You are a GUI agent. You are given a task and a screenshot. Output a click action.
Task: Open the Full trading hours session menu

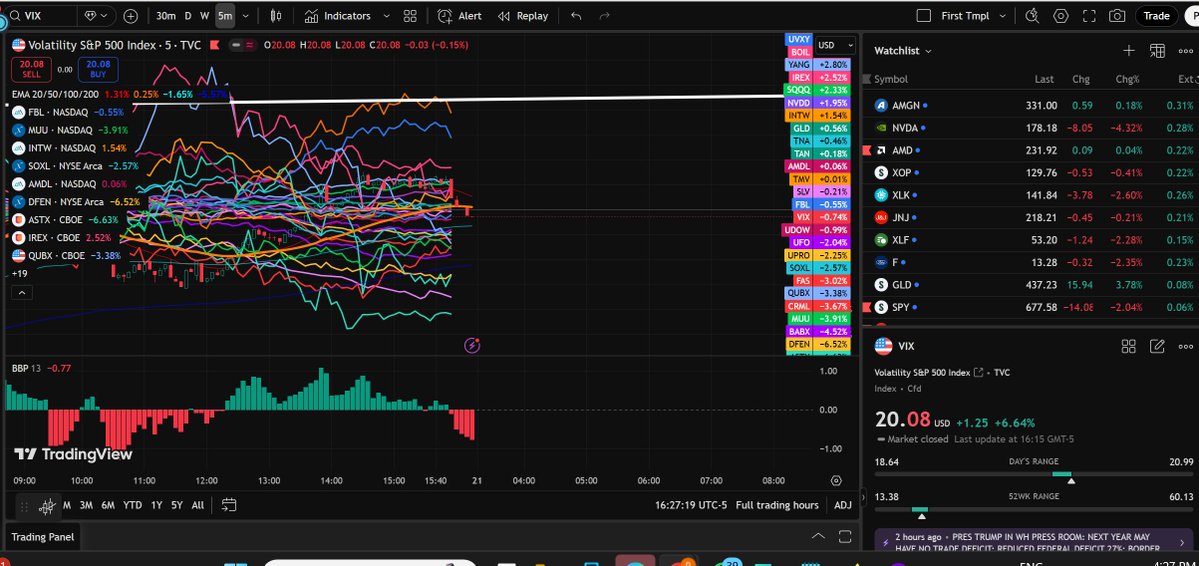tap(777, 505)
